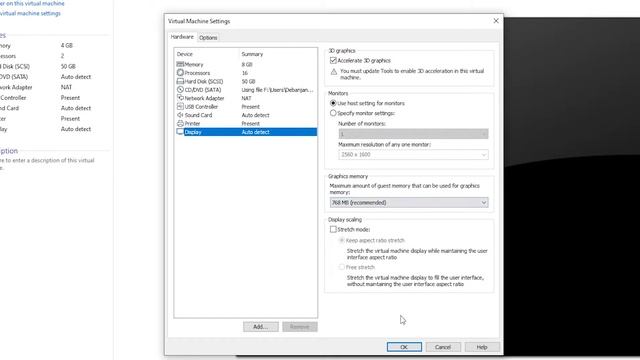Select the USB Controller icon
Viewport: 640px width, 360px height.
pos(180,106)
